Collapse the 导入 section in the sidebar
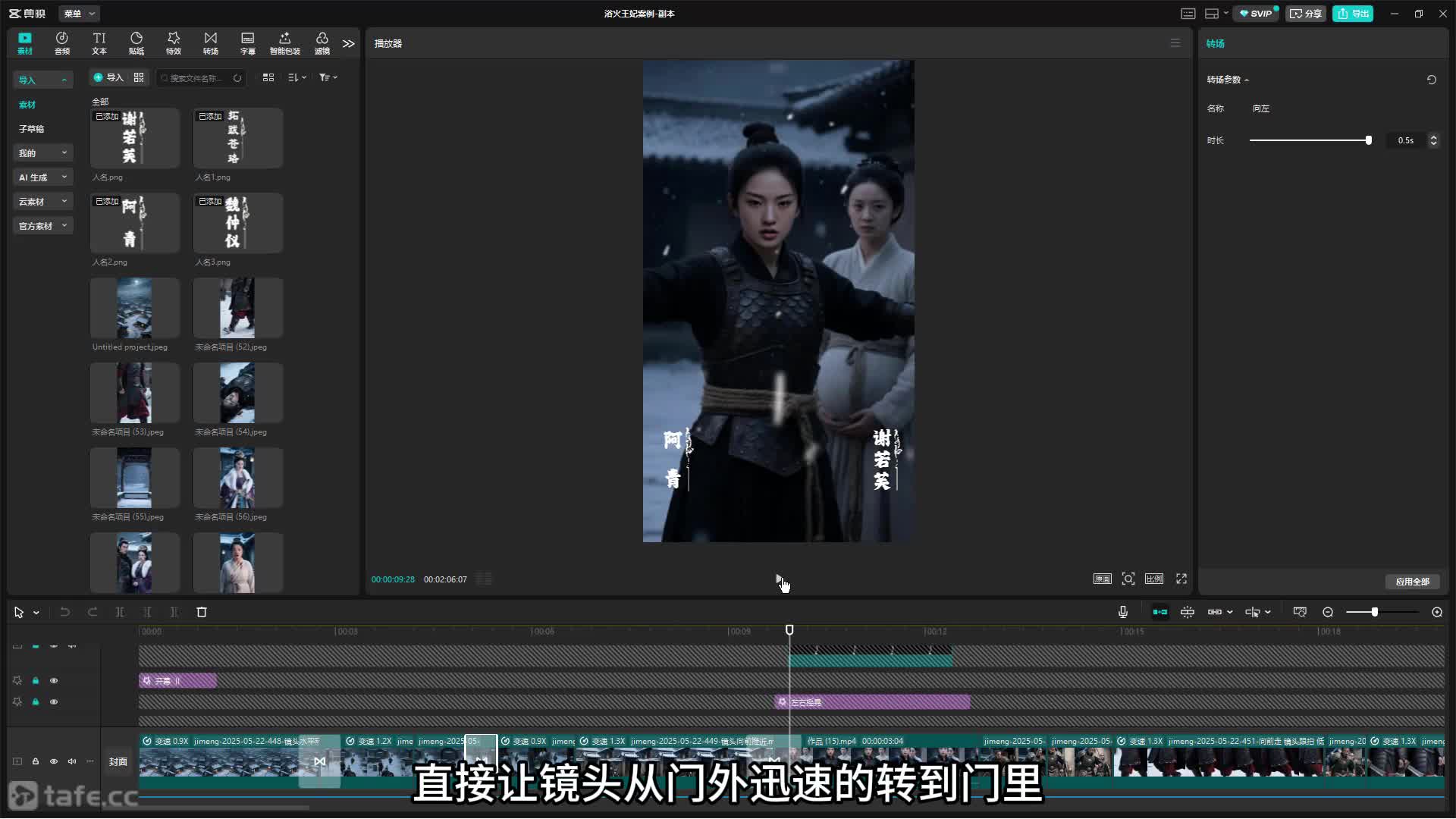1456x819 pixels. point(43,80)
